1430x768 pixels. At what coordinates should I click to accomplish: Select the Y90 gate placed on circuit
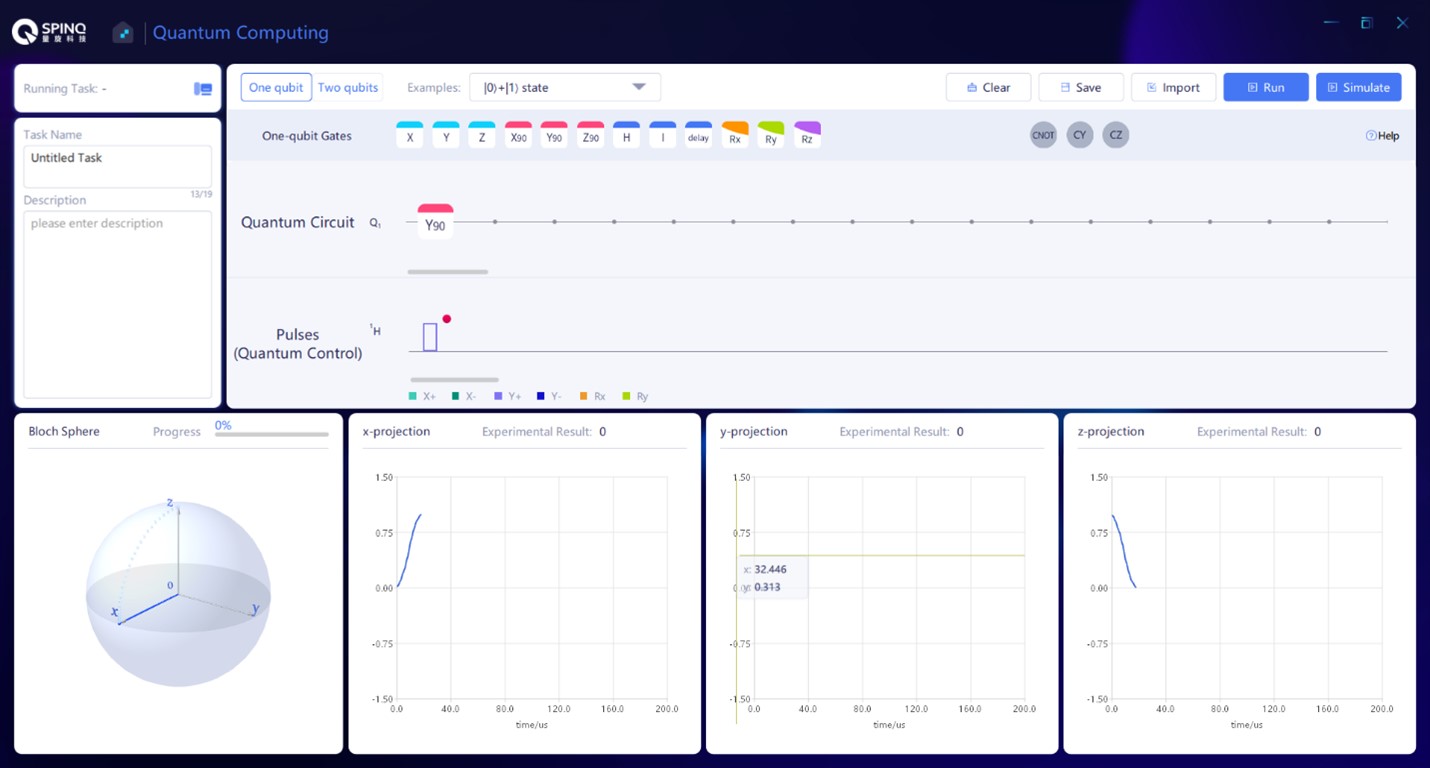(435, 223)
